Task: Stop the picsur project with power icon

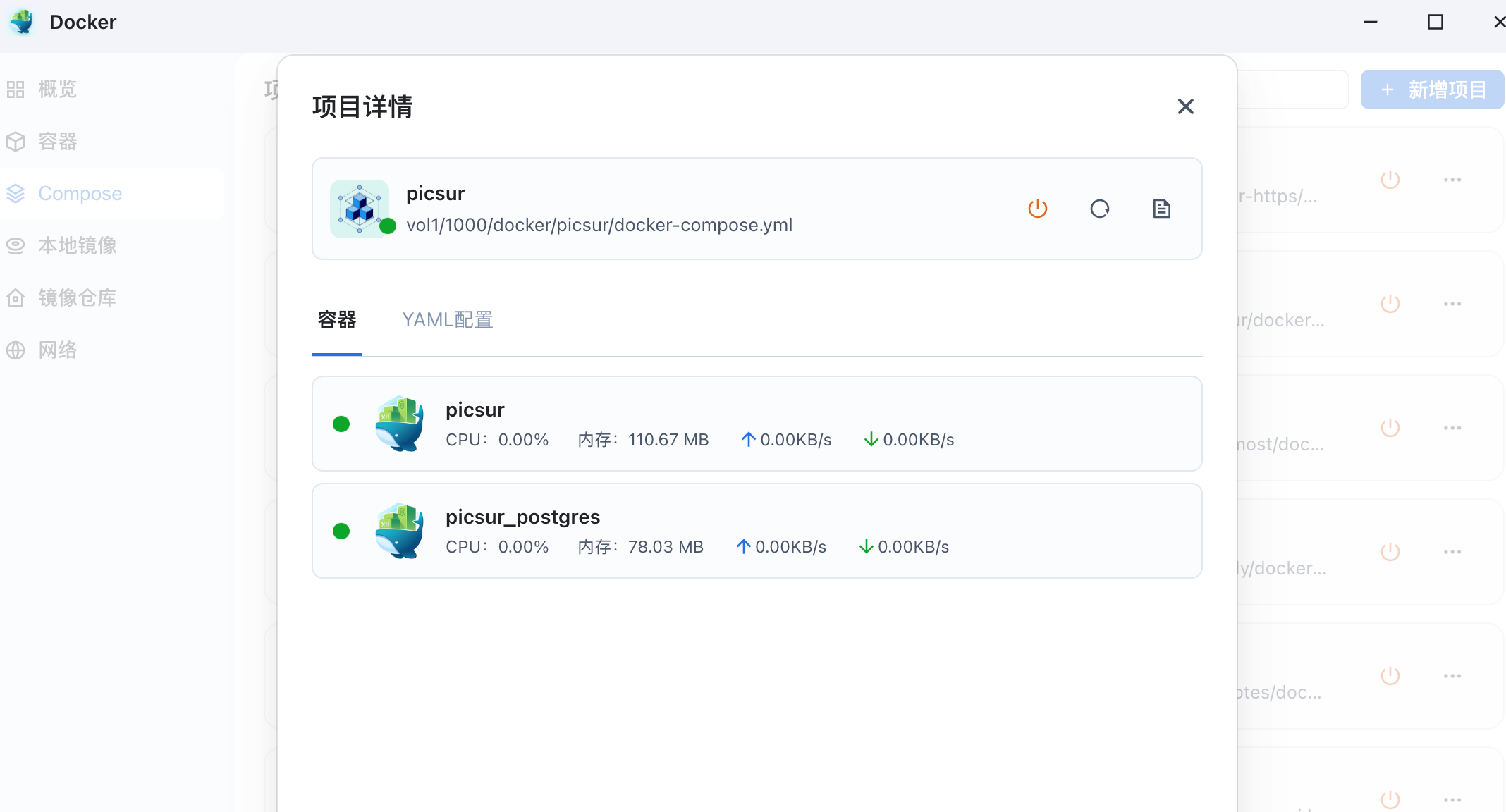Action: coord(1038,209)
